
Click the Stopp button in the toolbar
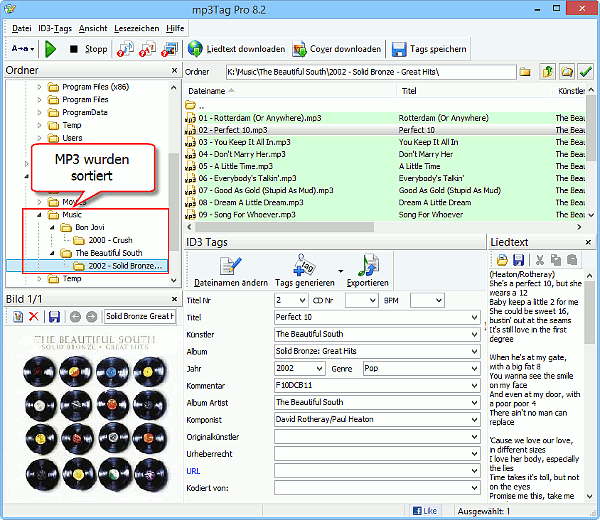pyautogui.click(x=88, y=49)
